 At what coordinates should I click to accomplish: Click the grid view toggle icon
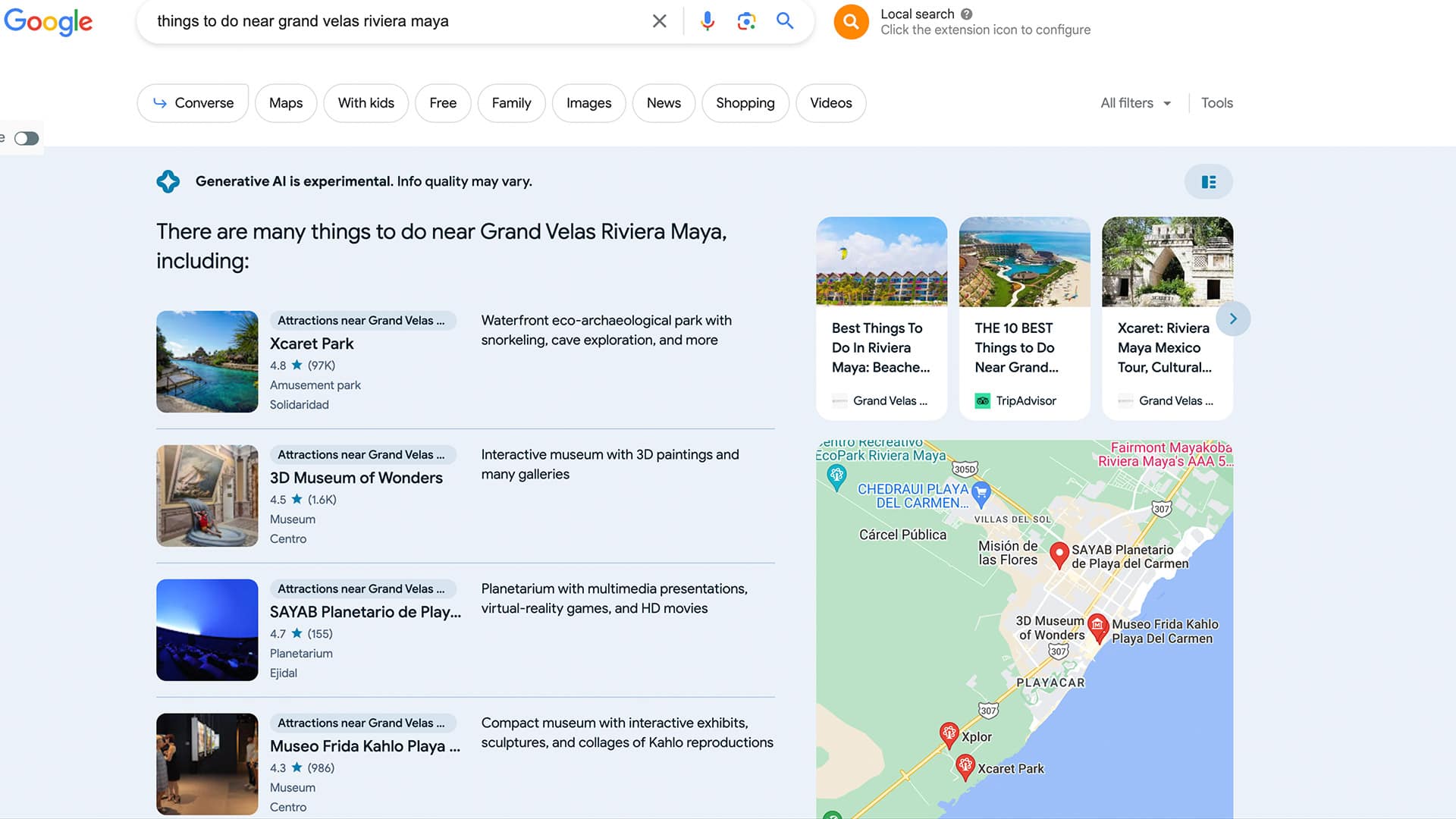1208,181
